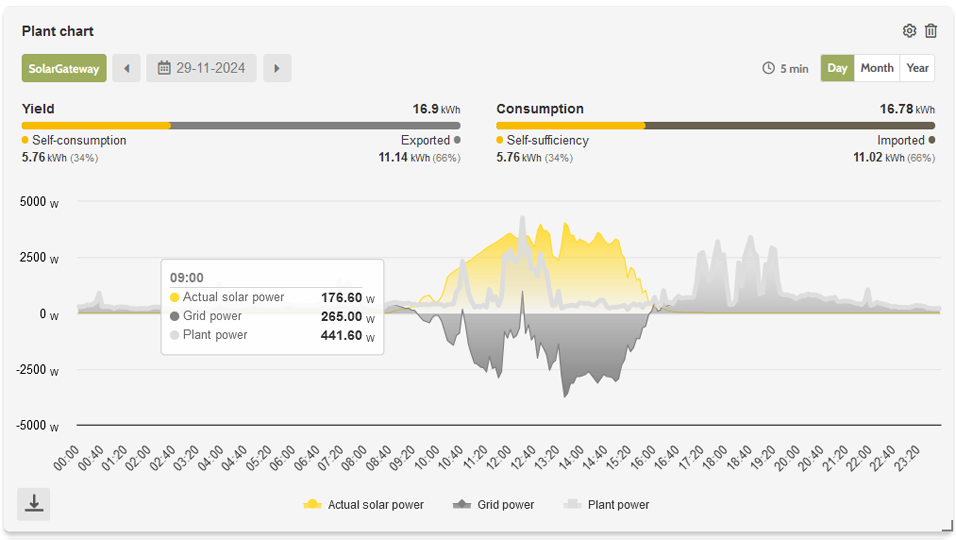The width and height of the screenshot is (956, 540).
Task: Switch to Day view
Action: pos(837,68)
